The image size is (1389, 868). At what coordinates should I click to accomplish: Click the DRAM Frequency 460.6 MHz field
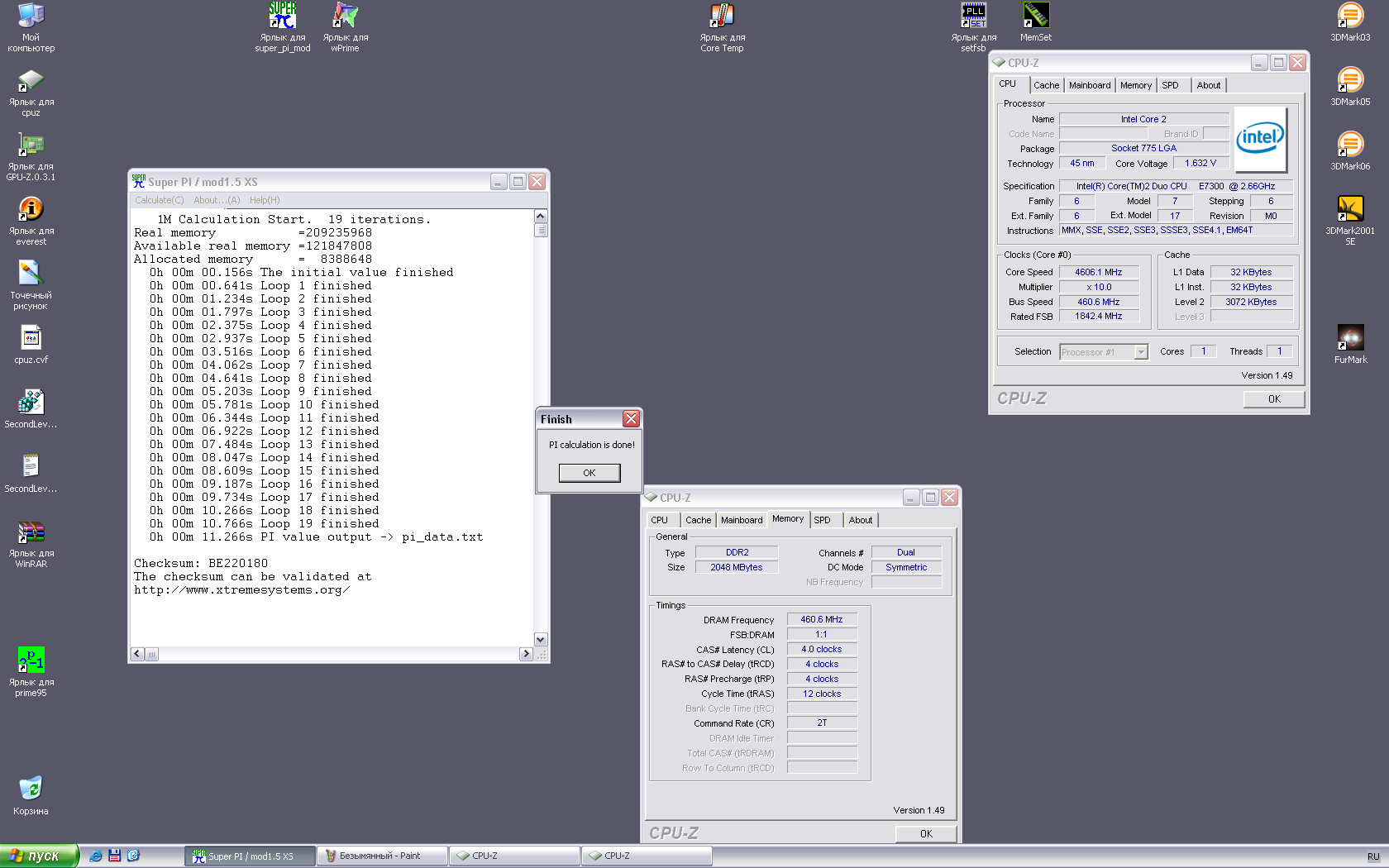point(822,619)
